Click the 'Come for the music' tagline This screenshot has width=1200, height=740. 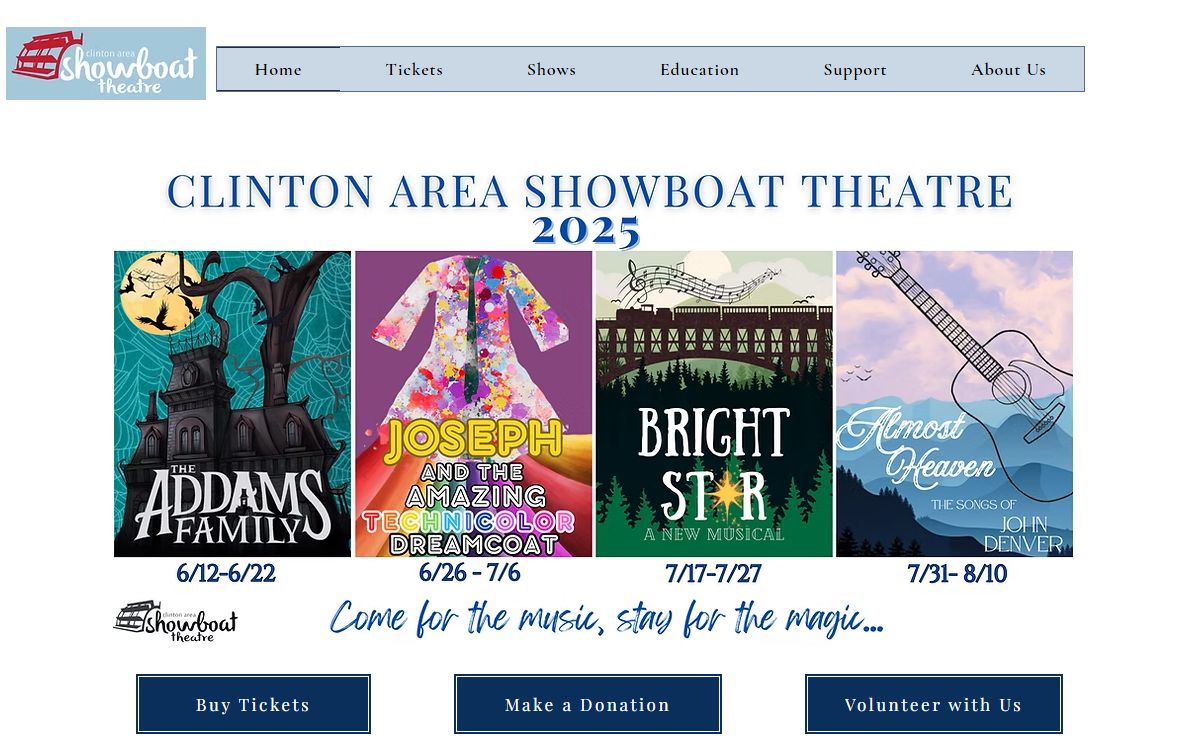click(607, 617)
